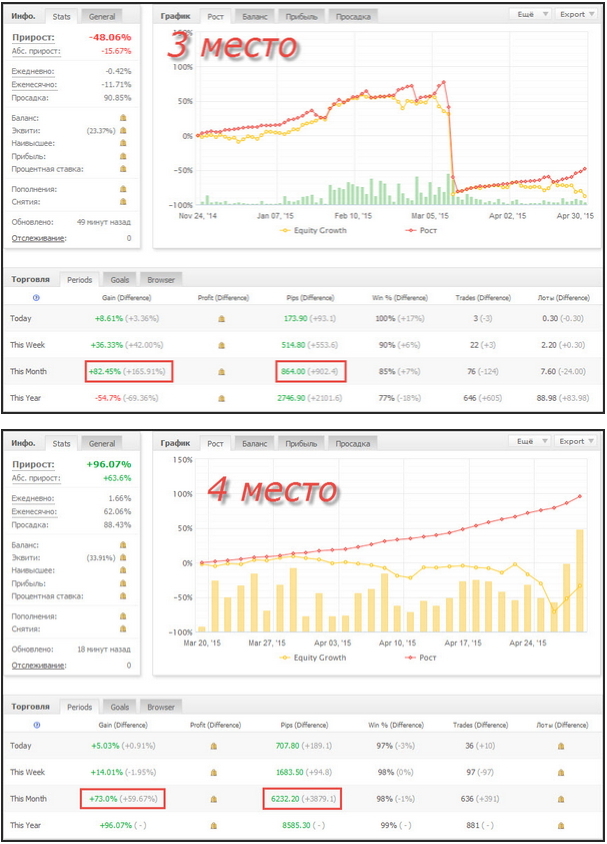The image size is (607, 844).
Task: Click the Наивысшее lock icon in the upper widget
Action: point(123,143)
